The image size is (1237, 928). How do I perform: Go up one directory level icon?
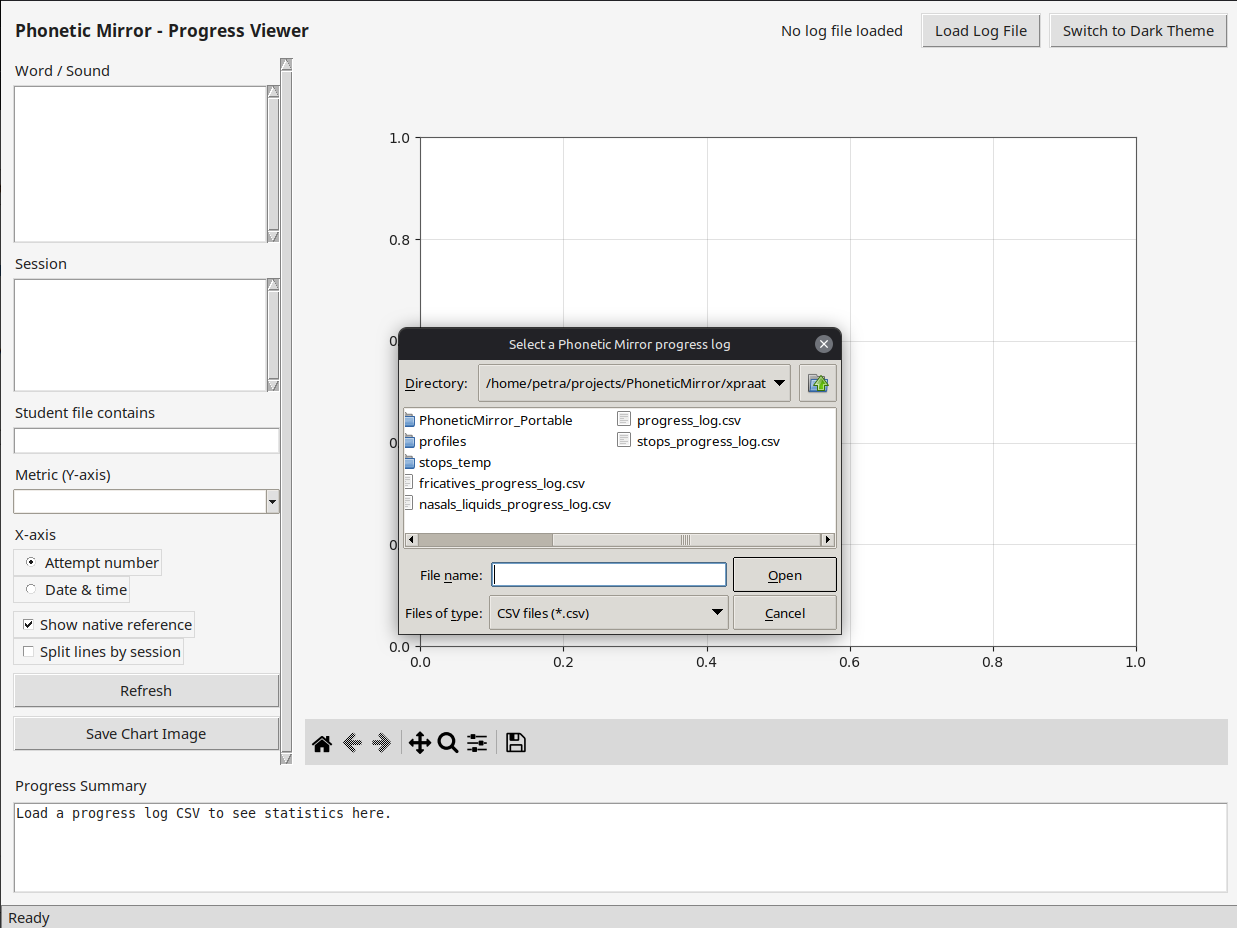pos(818,383)
